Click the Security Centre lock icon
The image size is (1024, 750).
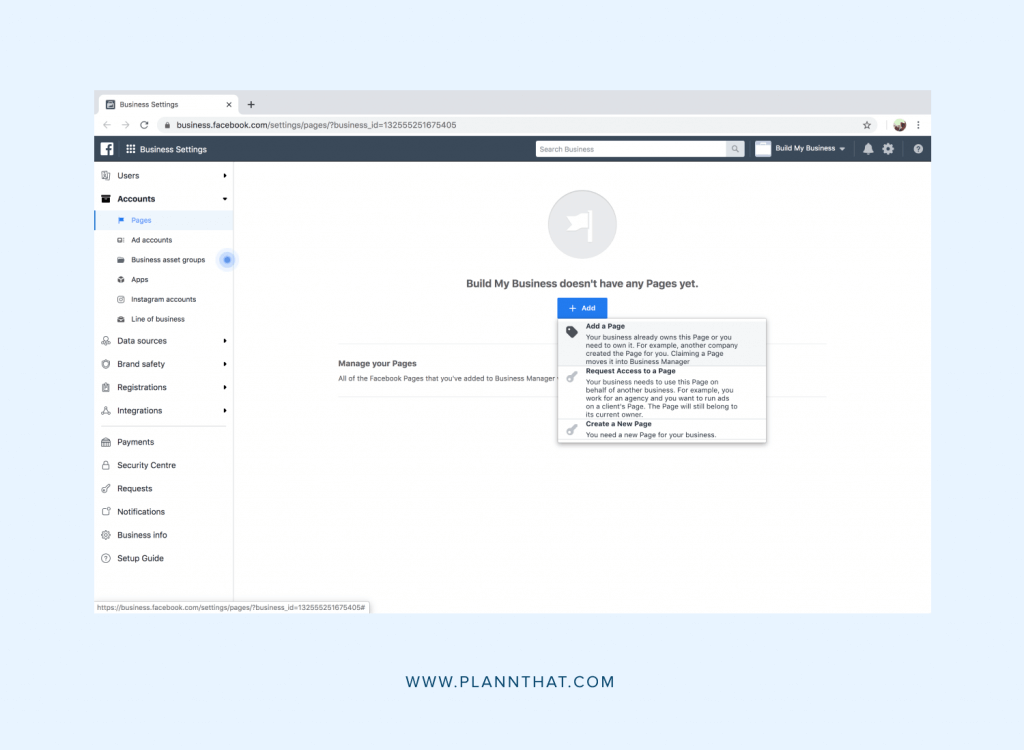(106, 465)
